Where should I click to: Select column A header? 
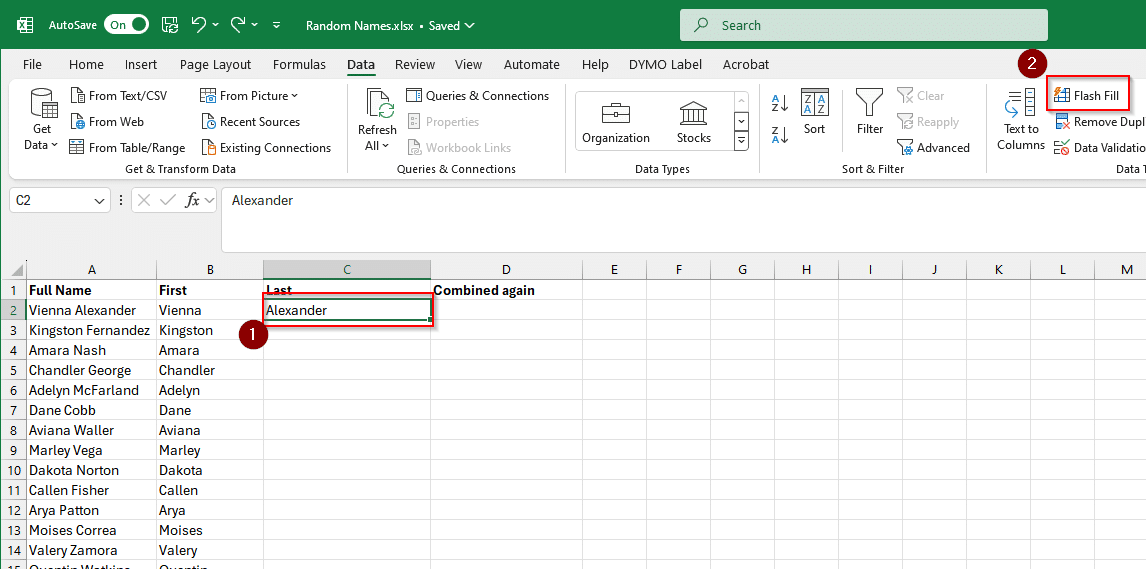coord(91,270)
